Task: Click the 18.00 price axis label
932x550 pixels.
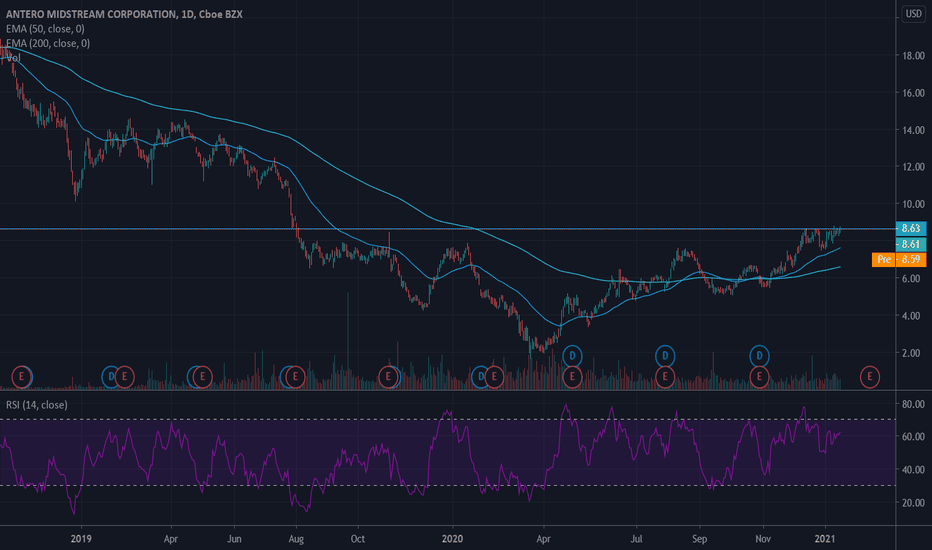Action: coord(914,56)
